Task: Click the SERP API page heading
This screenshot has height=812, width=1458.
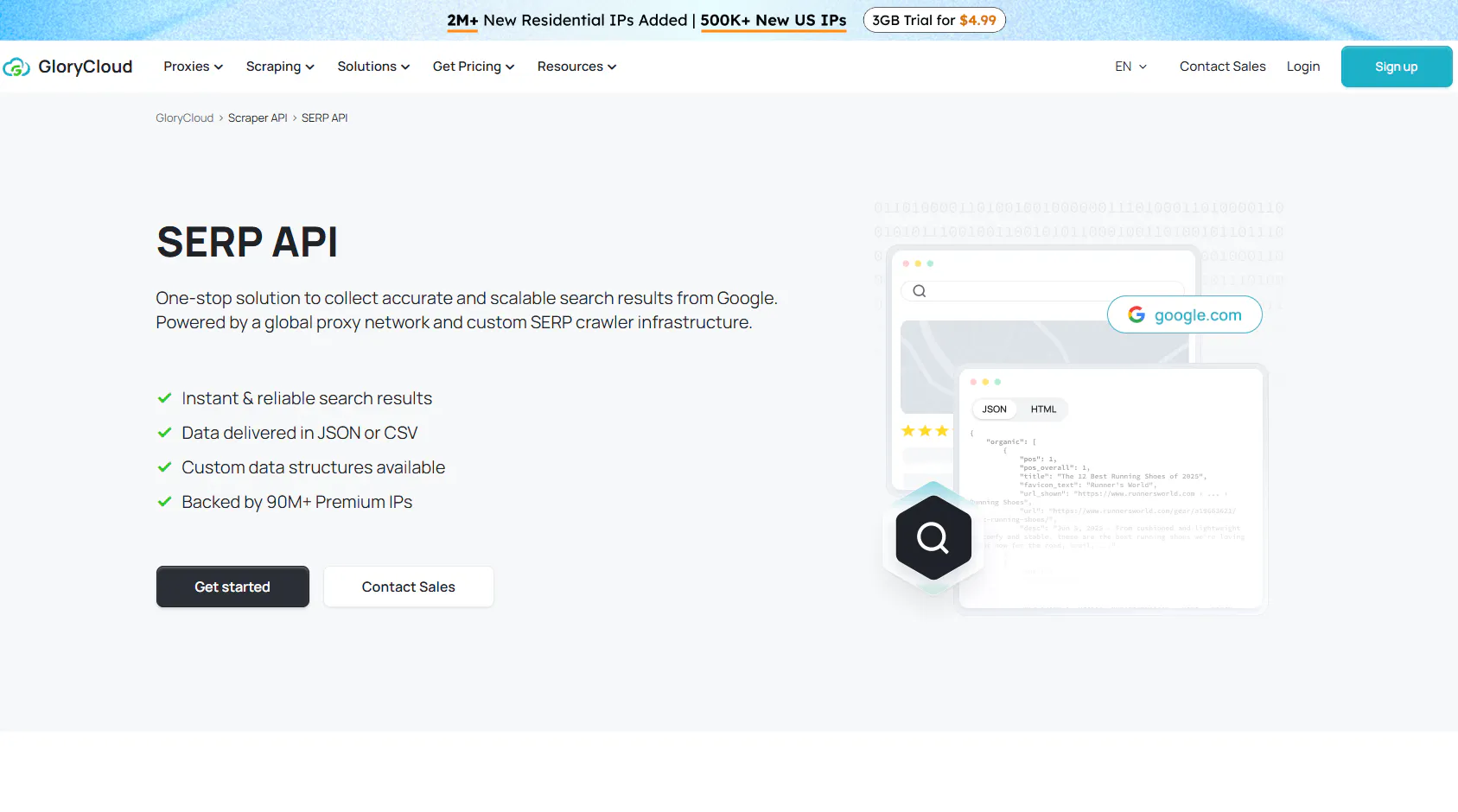Action: point(247,242)
